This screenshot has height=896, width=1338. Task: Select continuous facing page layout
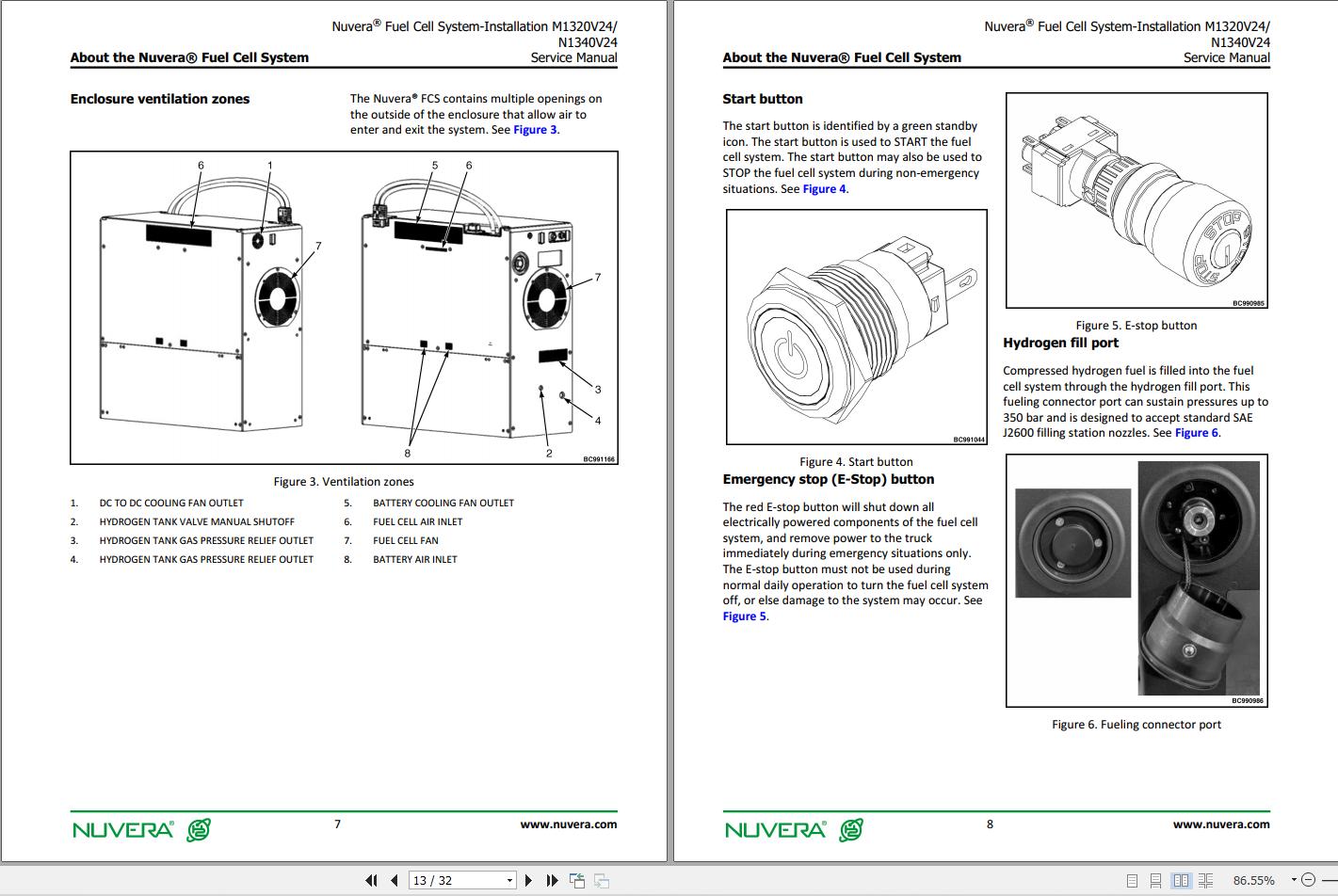(x=1205, y=881)
